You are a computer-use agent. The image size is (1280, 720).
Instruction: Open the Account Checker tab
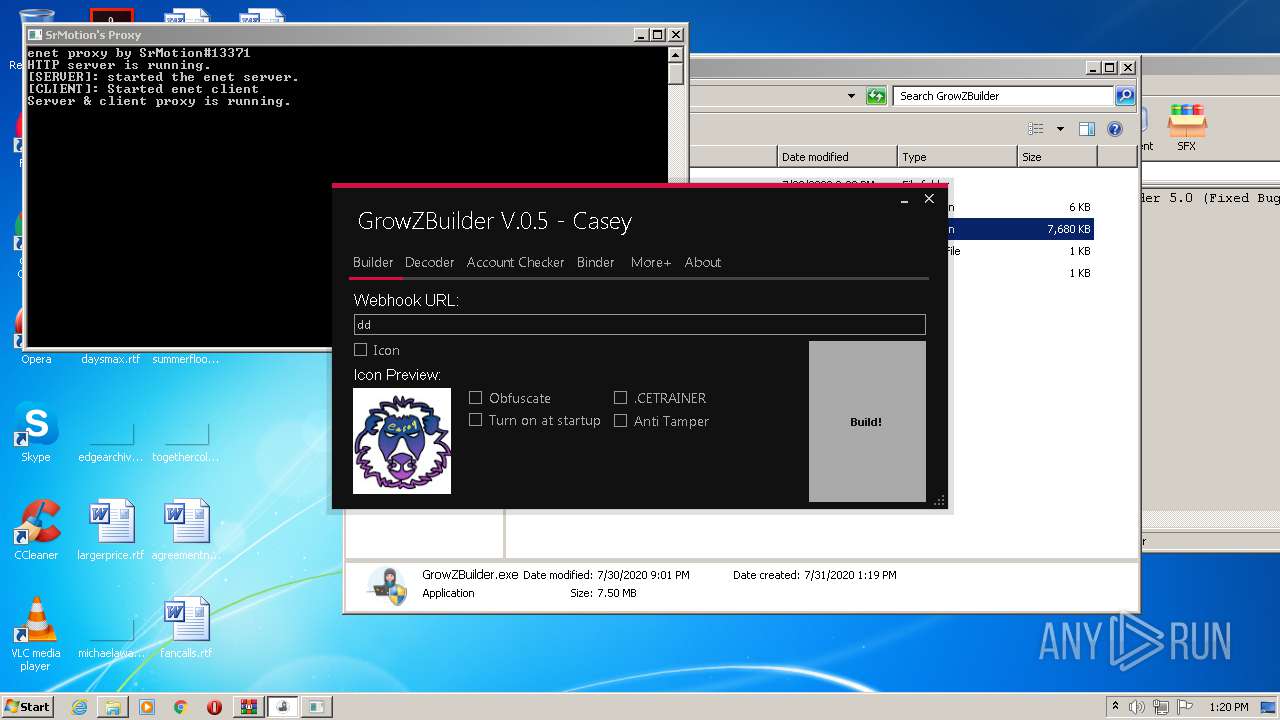point(515,262)
